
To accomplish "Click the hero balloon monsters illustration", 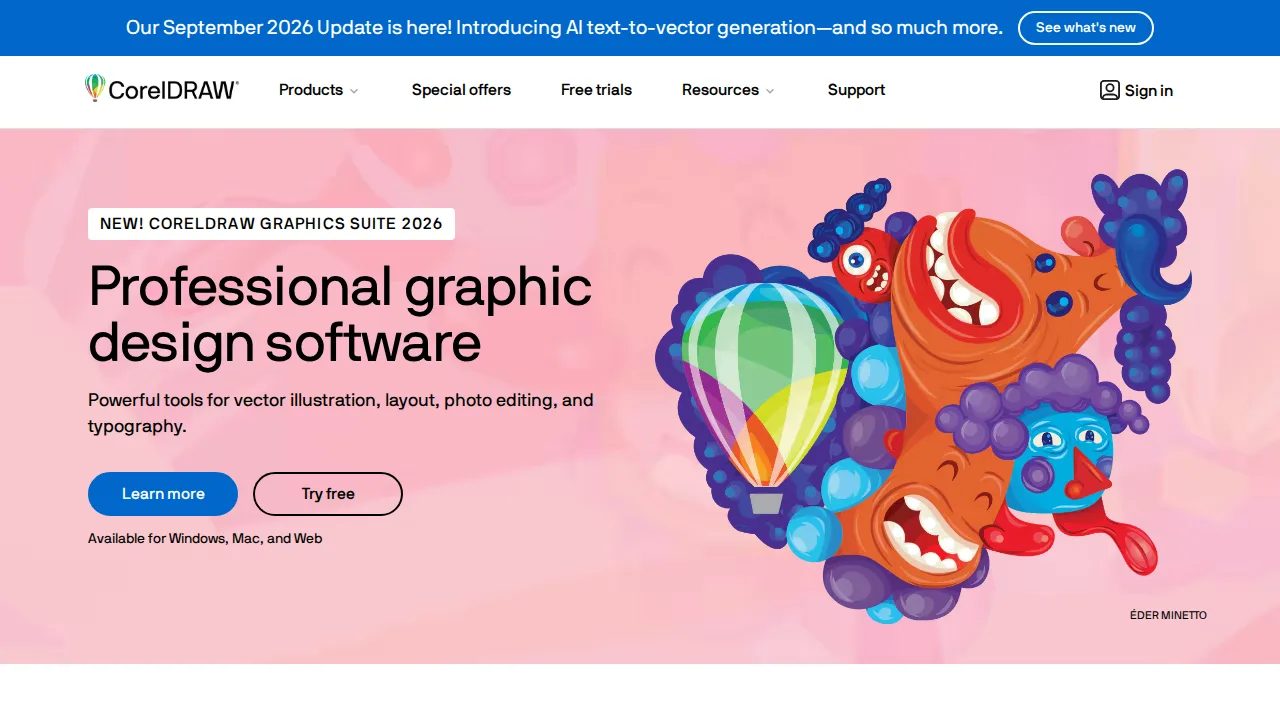I will tap(922, 396).
